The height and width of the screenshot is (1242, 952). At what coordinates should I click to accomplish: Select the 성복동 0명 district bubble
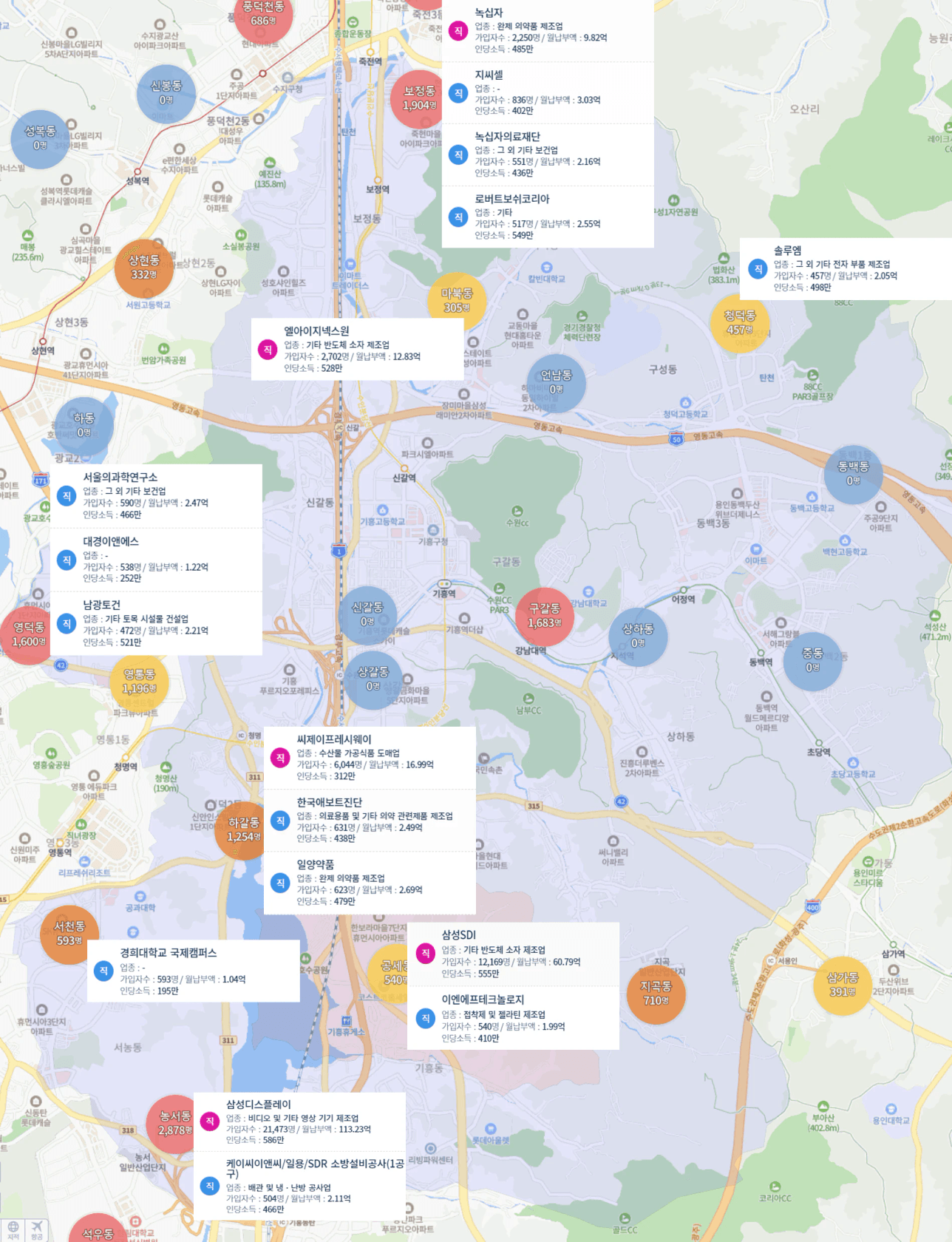click(x=40, y=138)
